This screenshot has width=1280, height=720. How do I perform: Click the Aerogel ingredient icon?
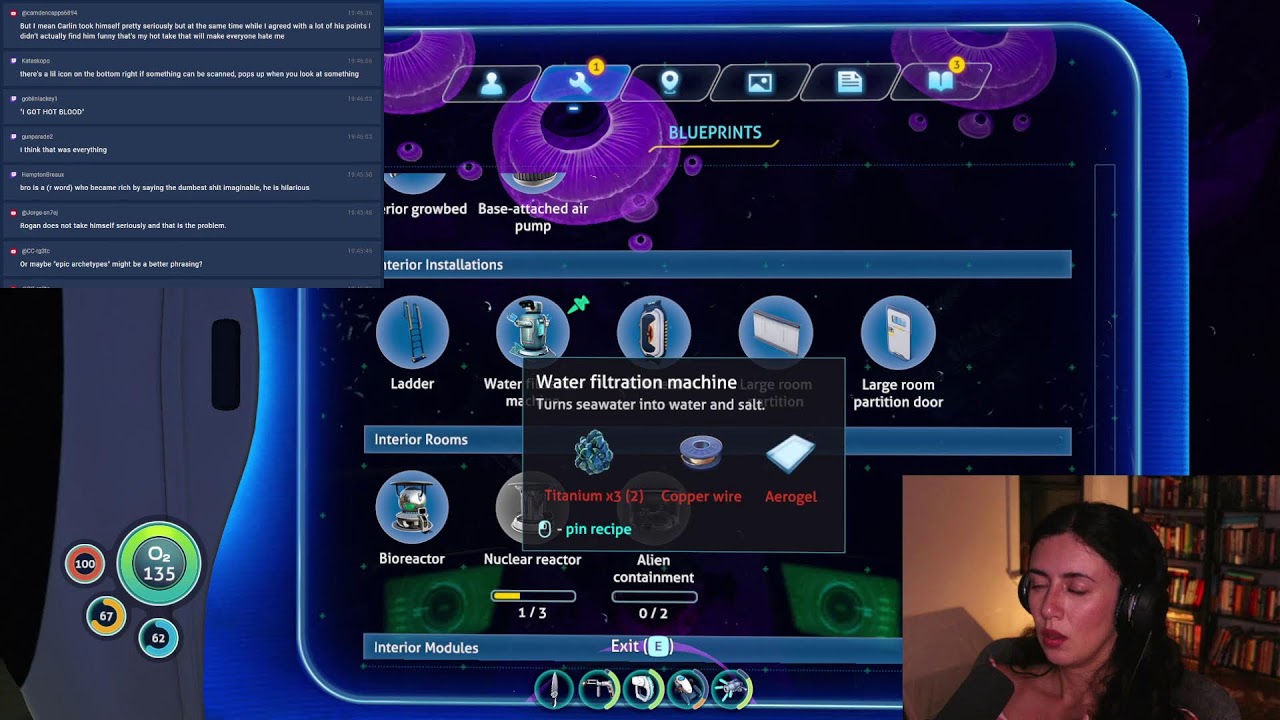click(x=791, y=453)
